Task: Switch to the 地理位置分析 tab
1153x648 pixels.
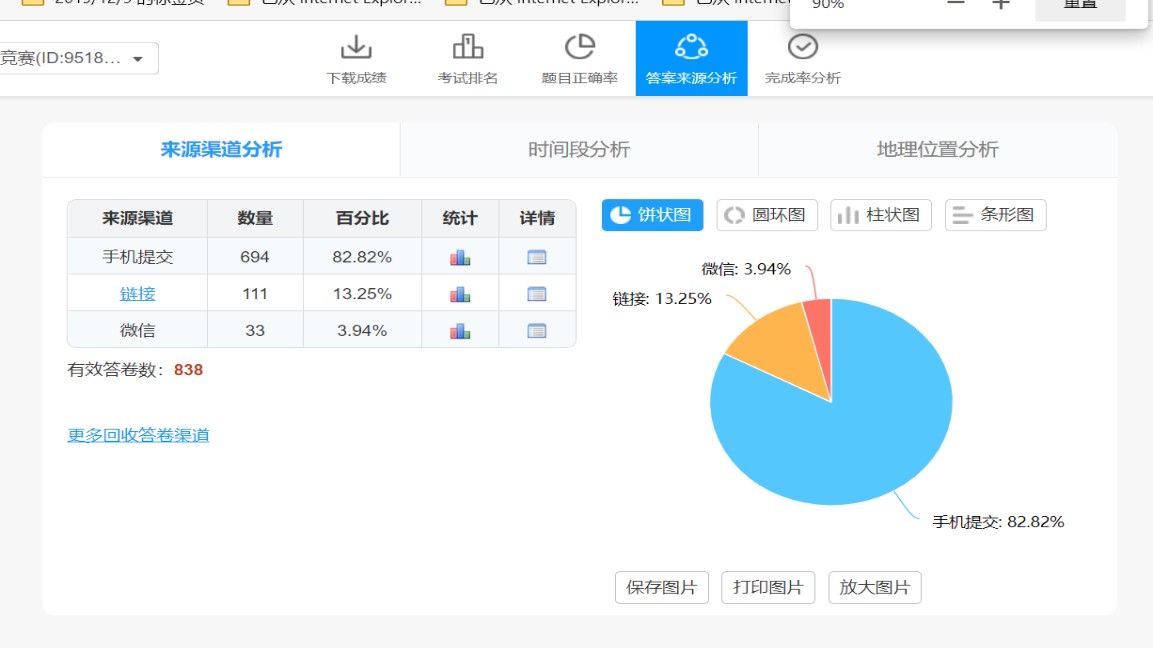Action: pyautogui.click(x=937, y=150)
